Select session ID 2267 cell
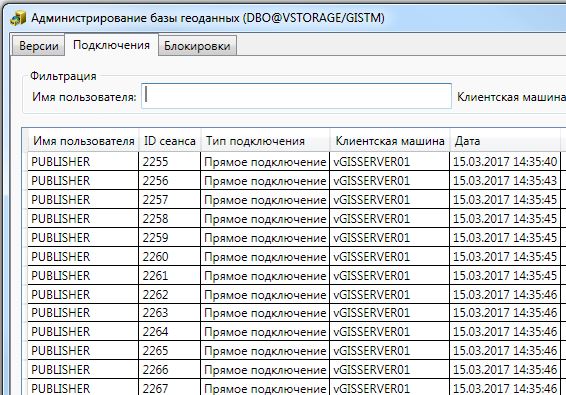 169,388
